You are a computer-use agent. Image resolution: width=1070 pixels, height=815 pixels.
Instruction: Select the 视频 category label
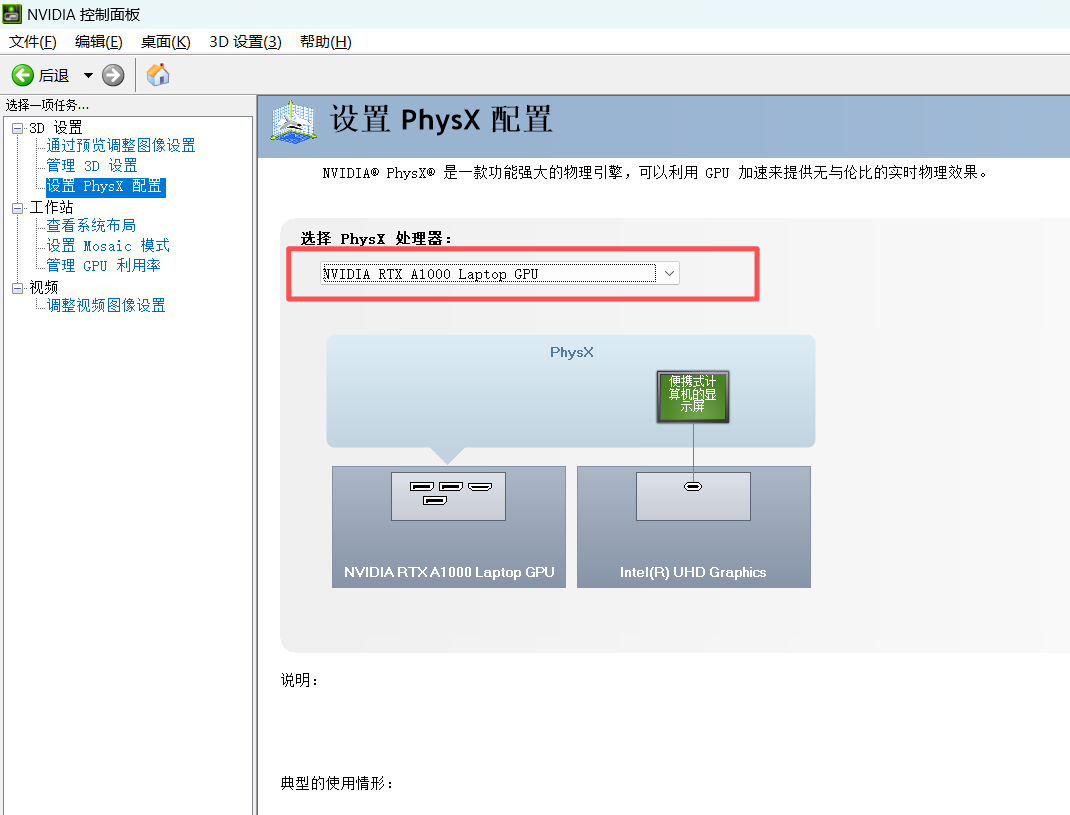click(44, 287)
